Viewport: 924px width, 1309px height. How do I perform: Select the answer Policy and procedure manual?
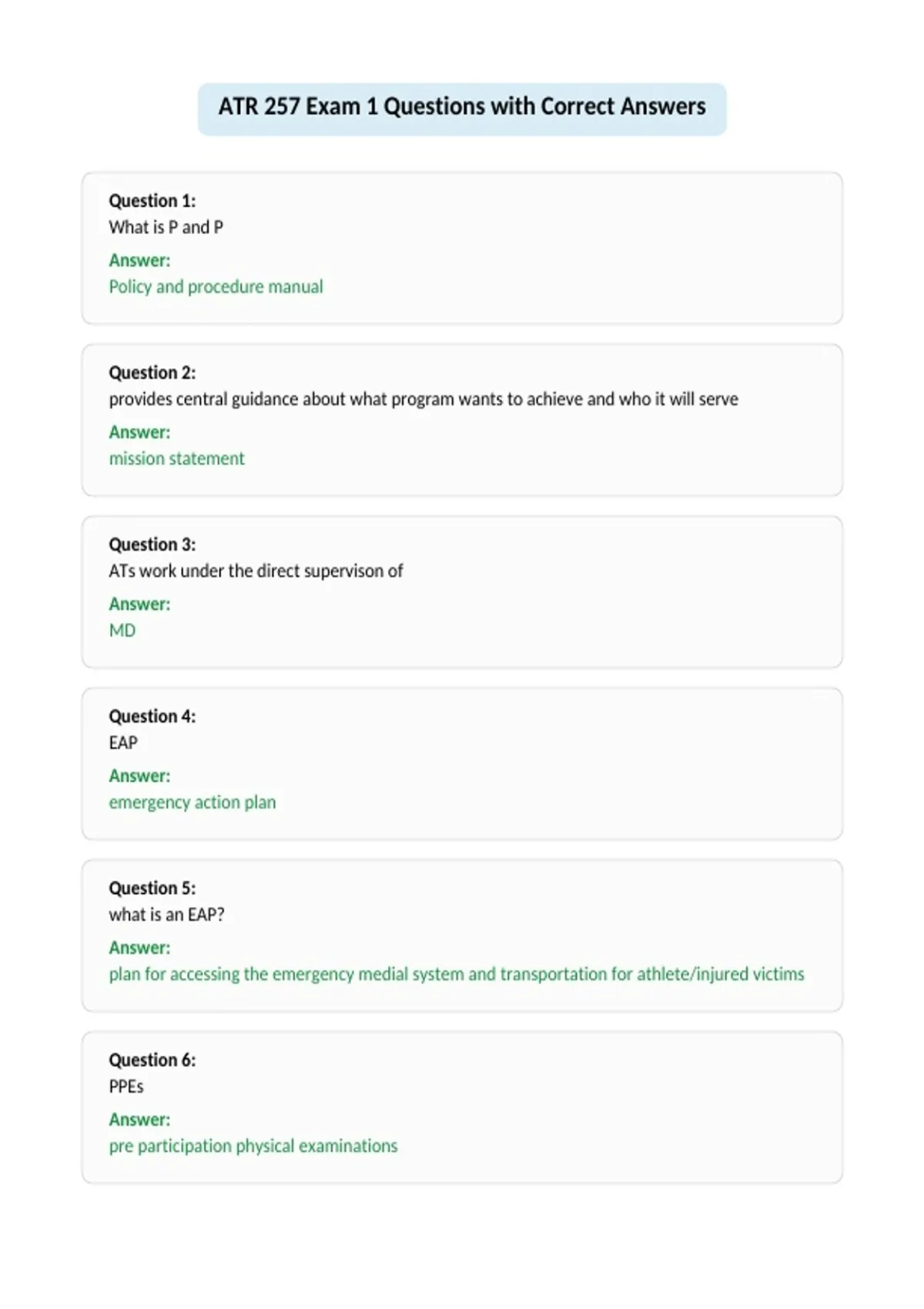216,286
